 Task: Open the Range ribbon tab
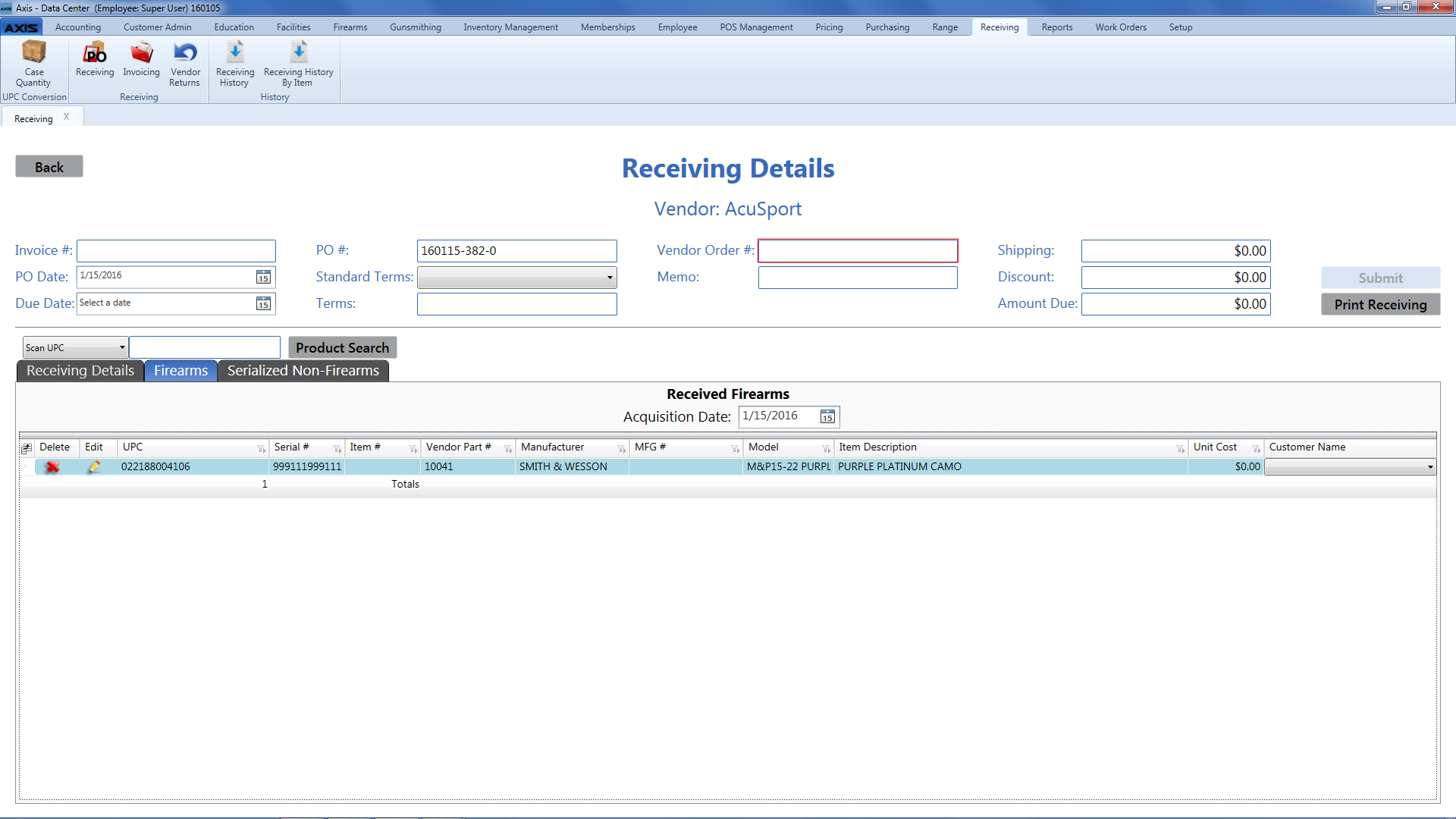[945, 27]
